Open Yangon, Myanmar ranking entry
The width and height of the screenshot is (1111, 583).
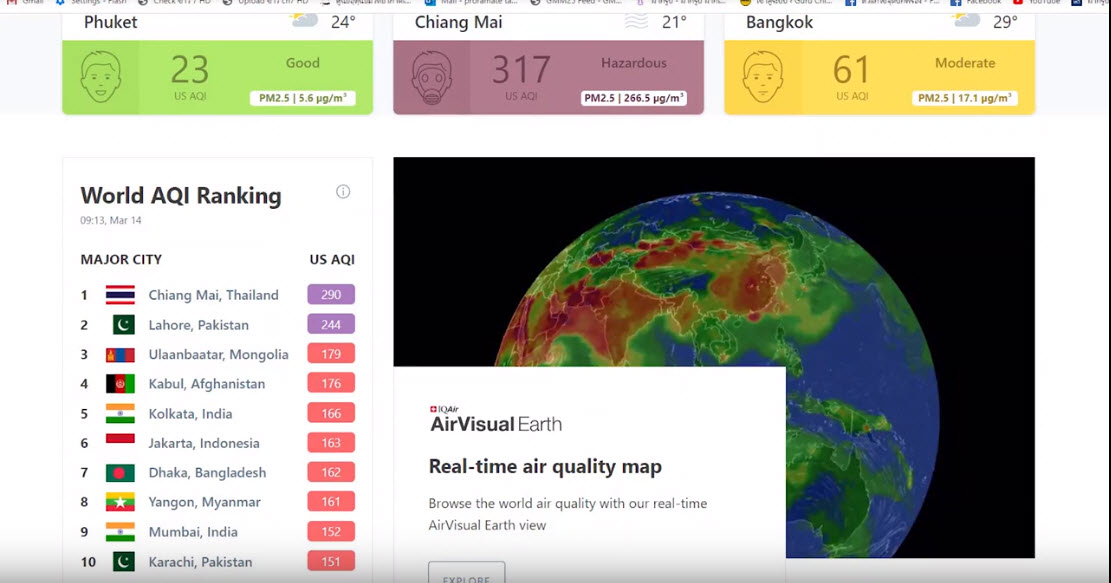pos(204,502)
